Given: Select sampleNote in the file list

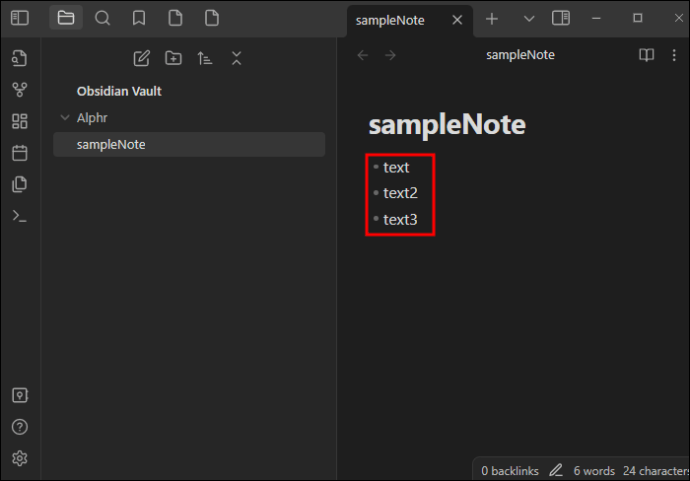Looking at the screenshot, I should coord(189,144).
